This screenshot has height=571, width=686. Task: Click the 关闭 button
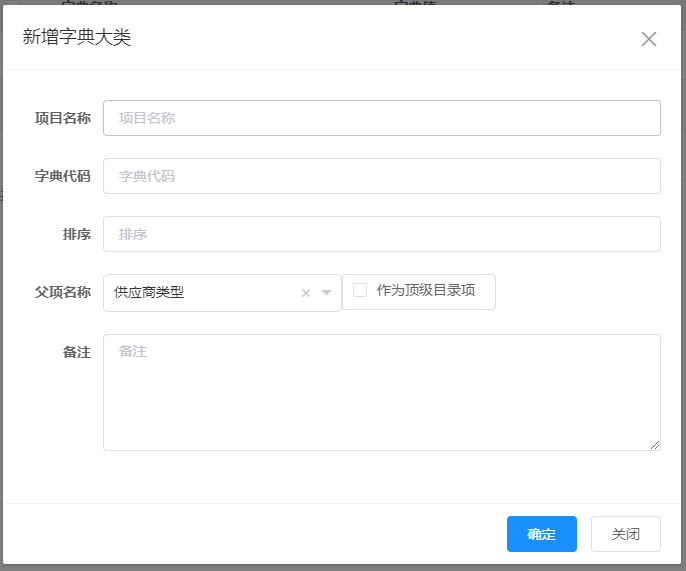click(x=626, y=534)
